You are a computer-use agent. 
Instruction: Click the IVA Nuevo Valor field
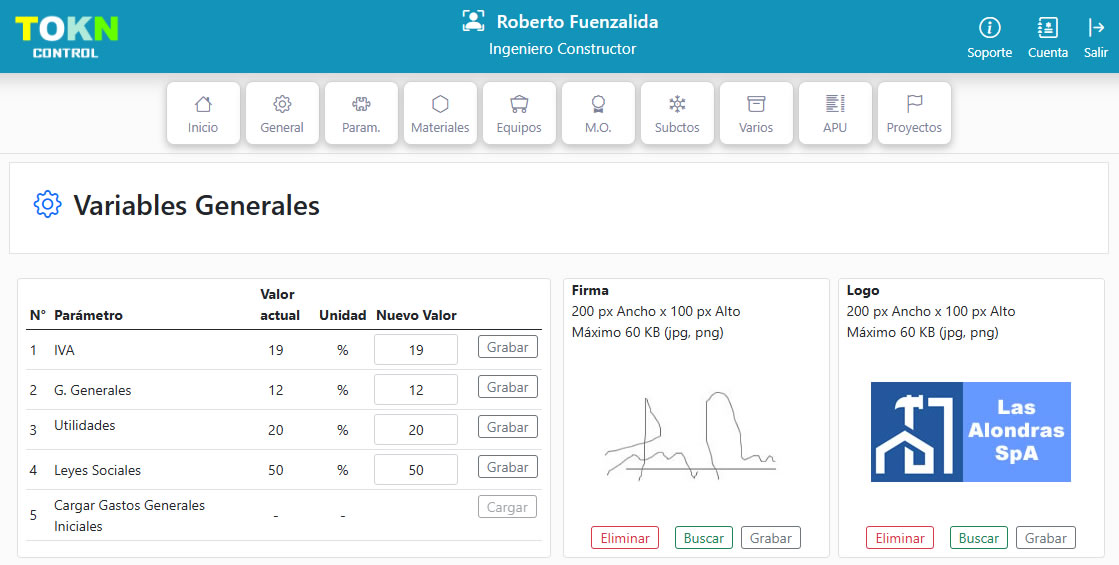coord(416,350)
